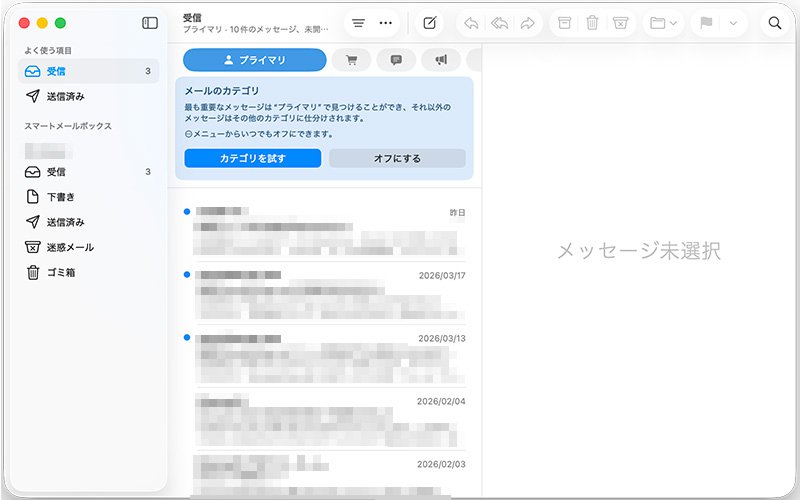Switch to the shopping cart category tab

pos(351,60)
